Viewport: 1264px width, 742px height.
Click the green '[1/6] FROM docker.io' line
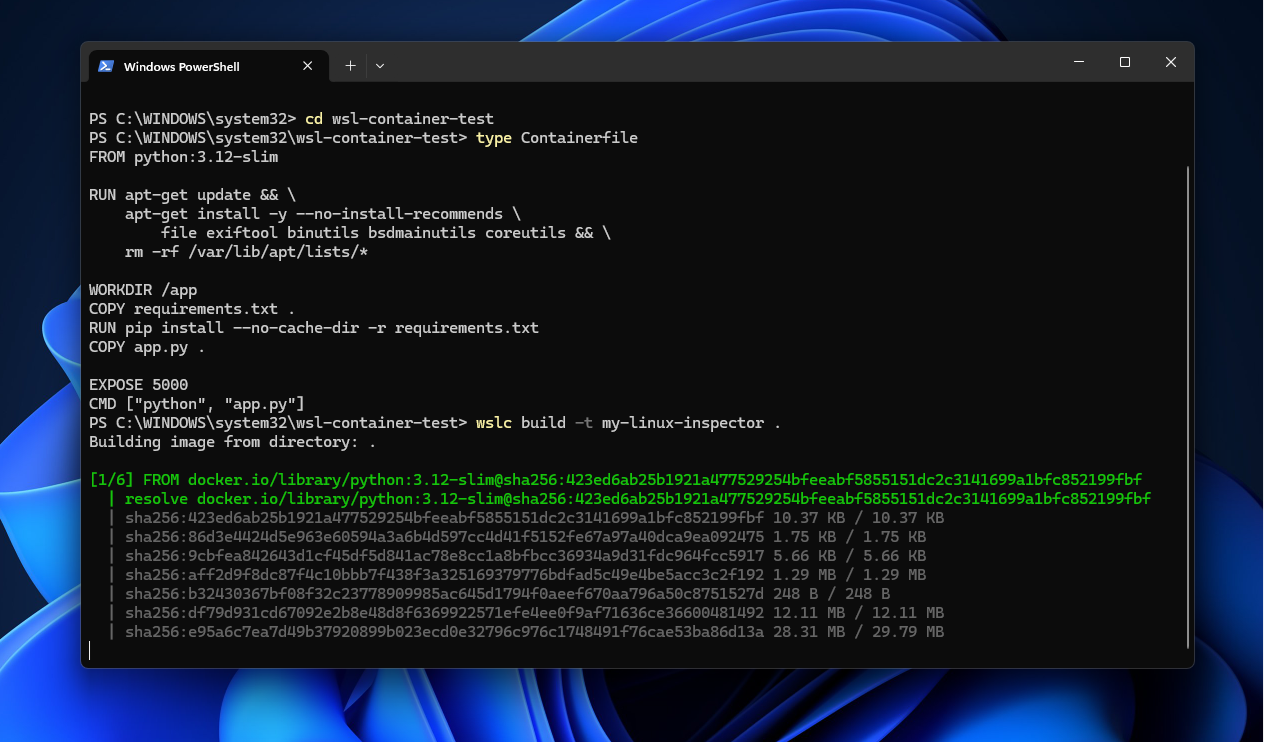[616, 480]
